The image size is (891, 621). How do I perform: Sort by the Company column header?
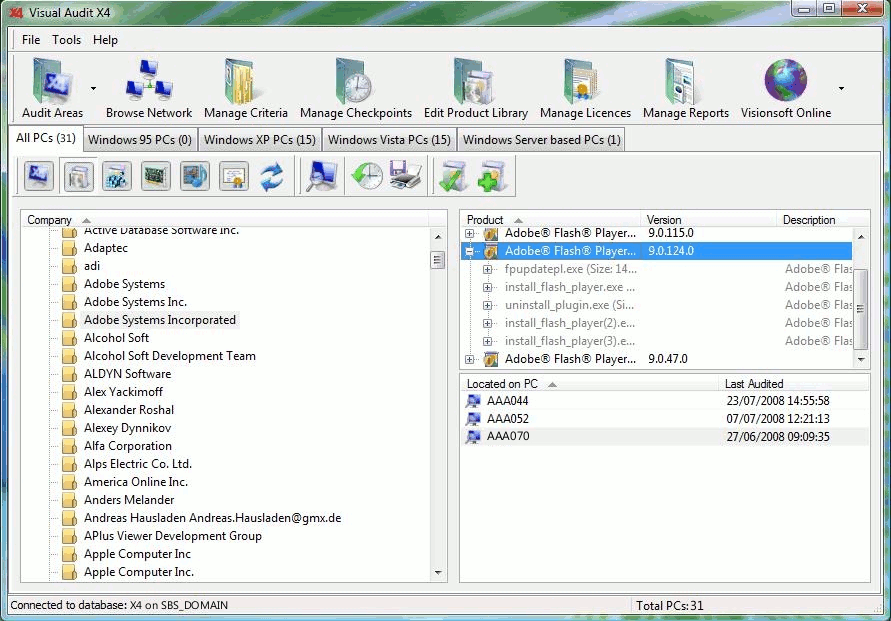click(x=225, y=219)
